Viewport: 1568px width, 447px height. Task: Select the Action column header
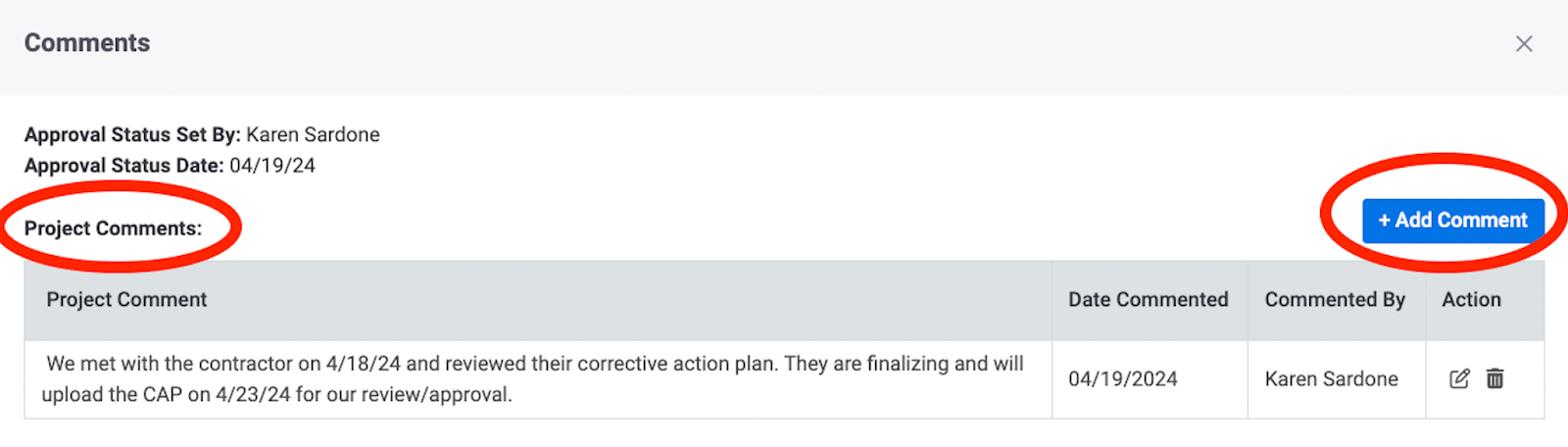(1471, 300)
